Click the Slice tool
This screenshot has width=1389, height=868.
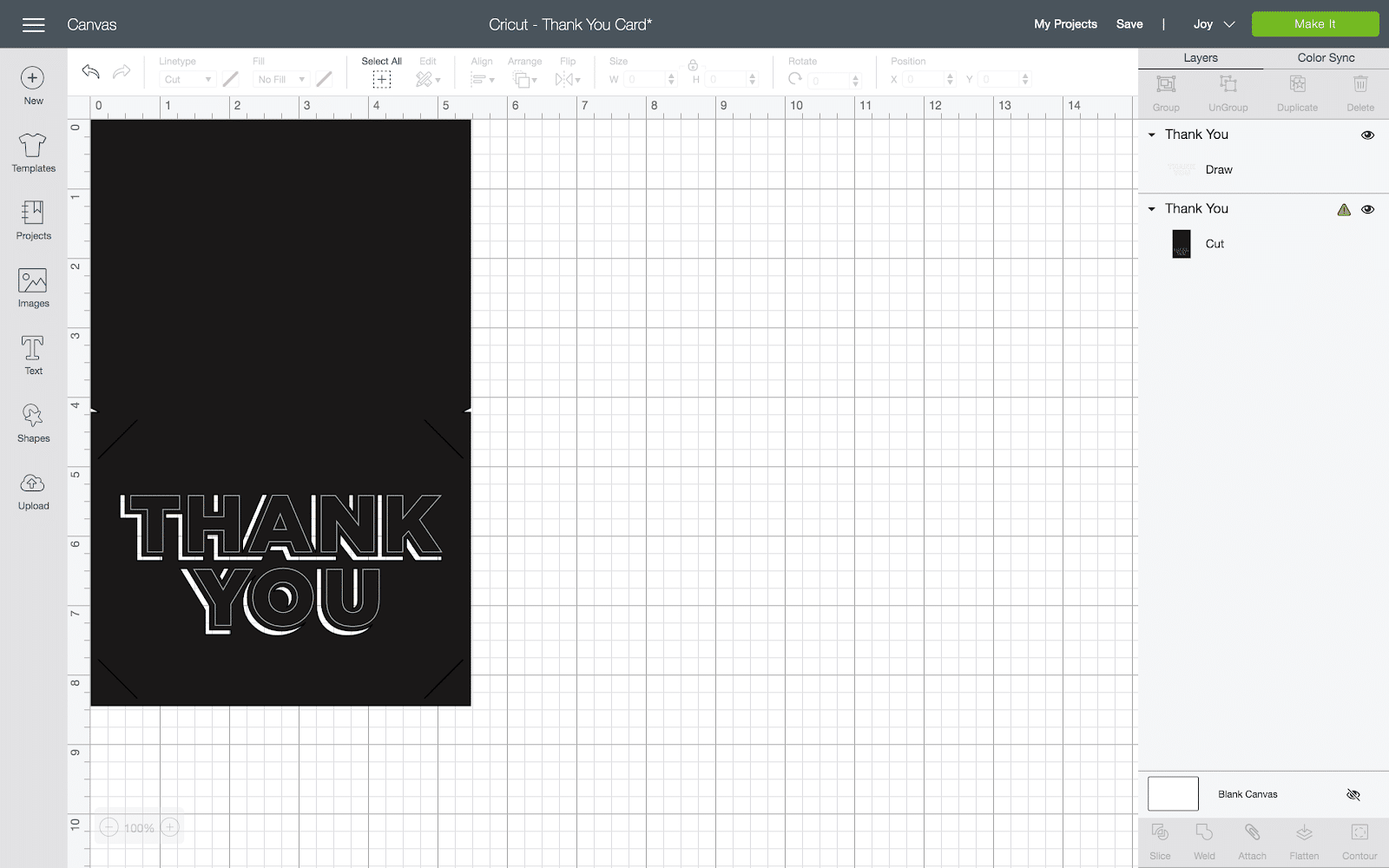[x=1160, y=832]
